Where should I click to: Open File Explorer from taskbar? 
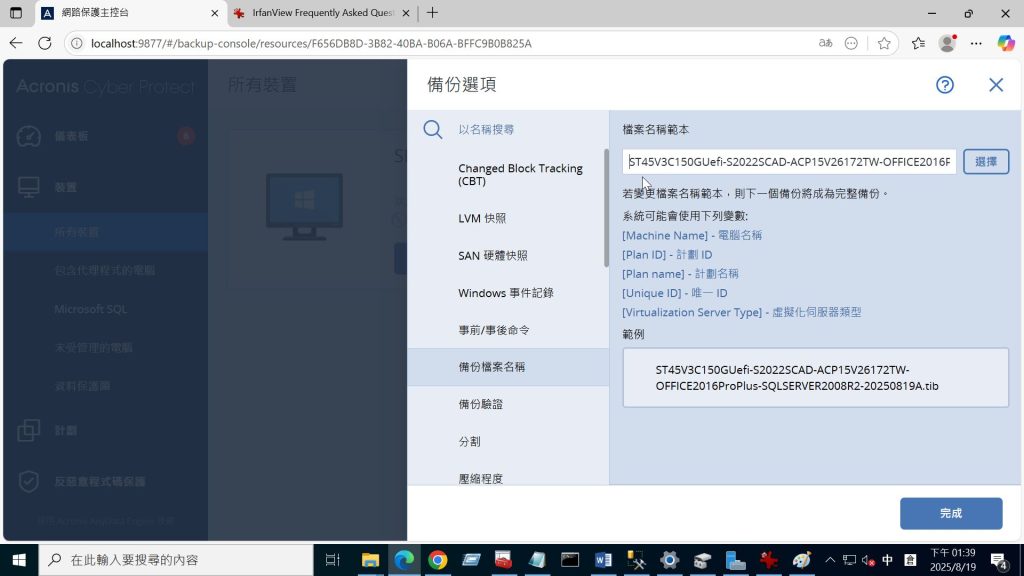click(x=370, y=560)
